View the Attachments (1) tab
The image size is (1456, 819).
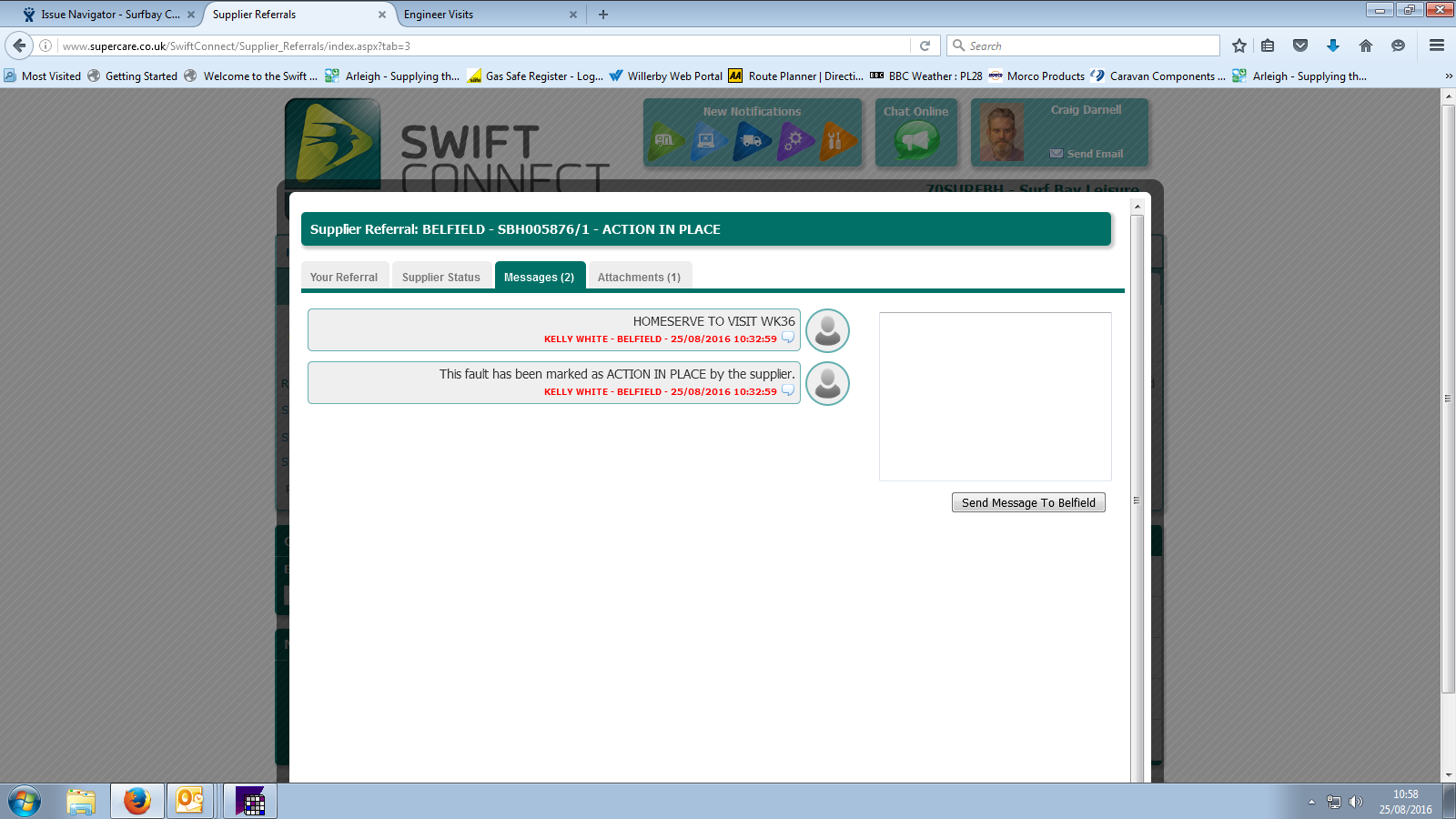click(639, 277)
